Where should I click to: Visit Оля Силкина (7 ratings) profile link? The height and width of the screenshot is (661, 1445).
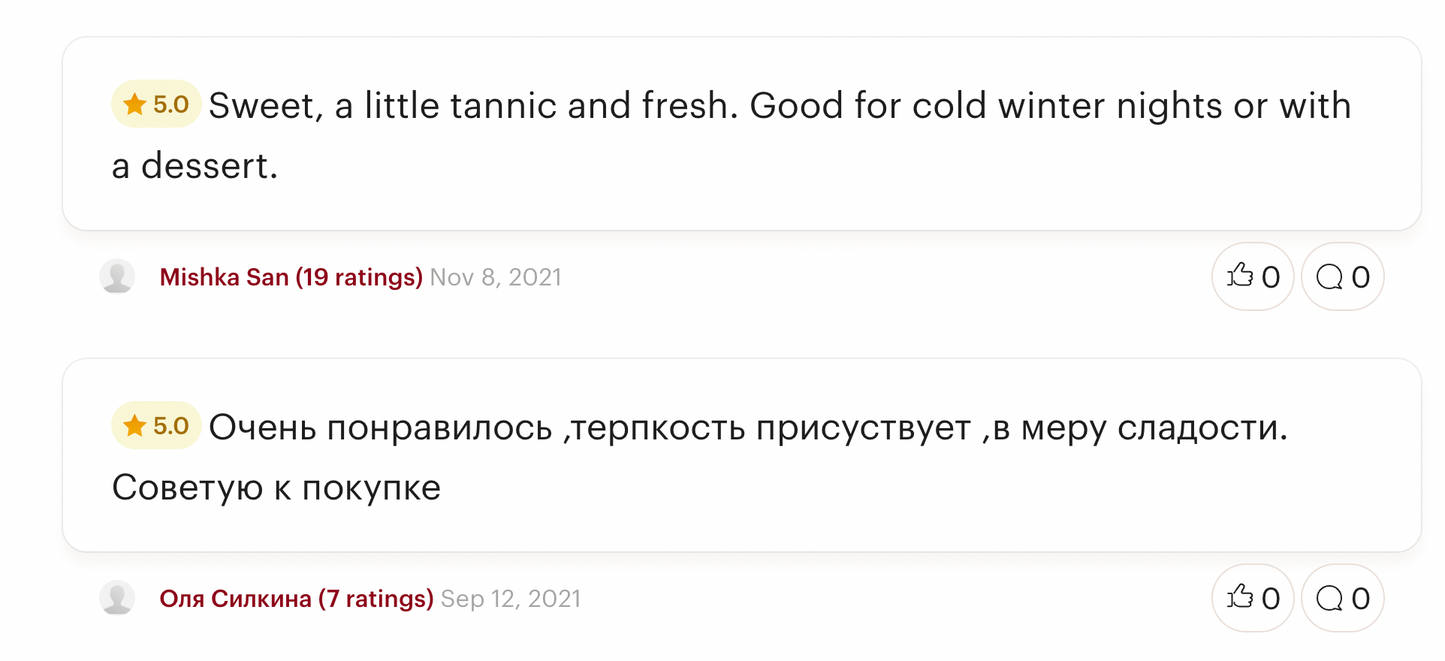tap(297, 599)
